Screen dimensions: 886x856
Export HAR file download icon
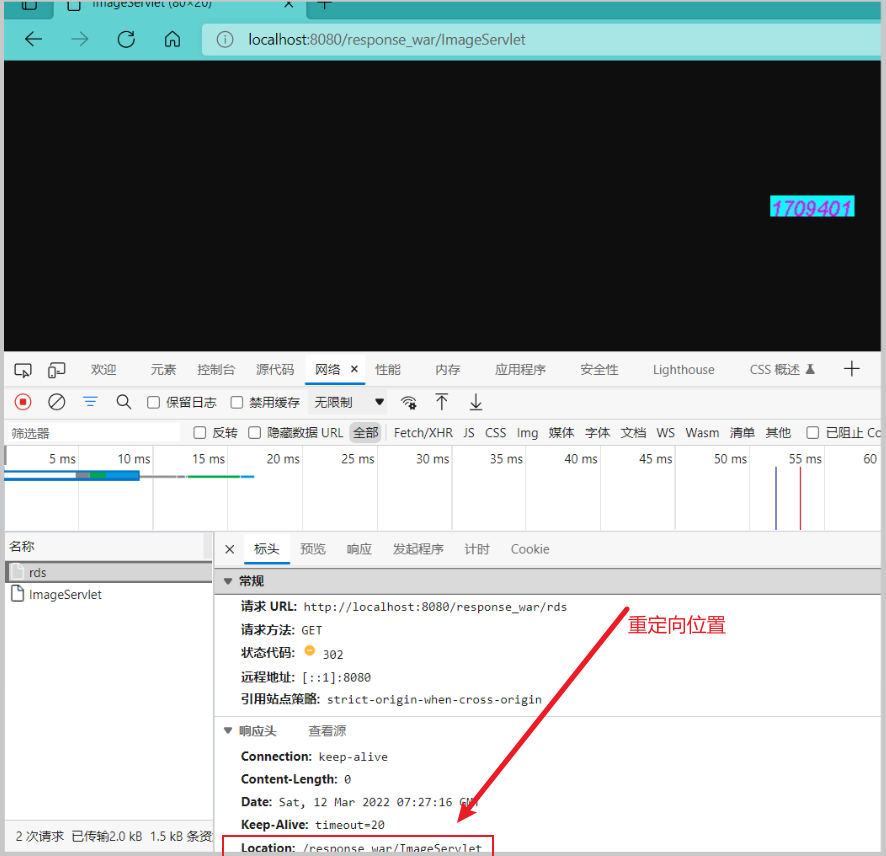point(476,402)
